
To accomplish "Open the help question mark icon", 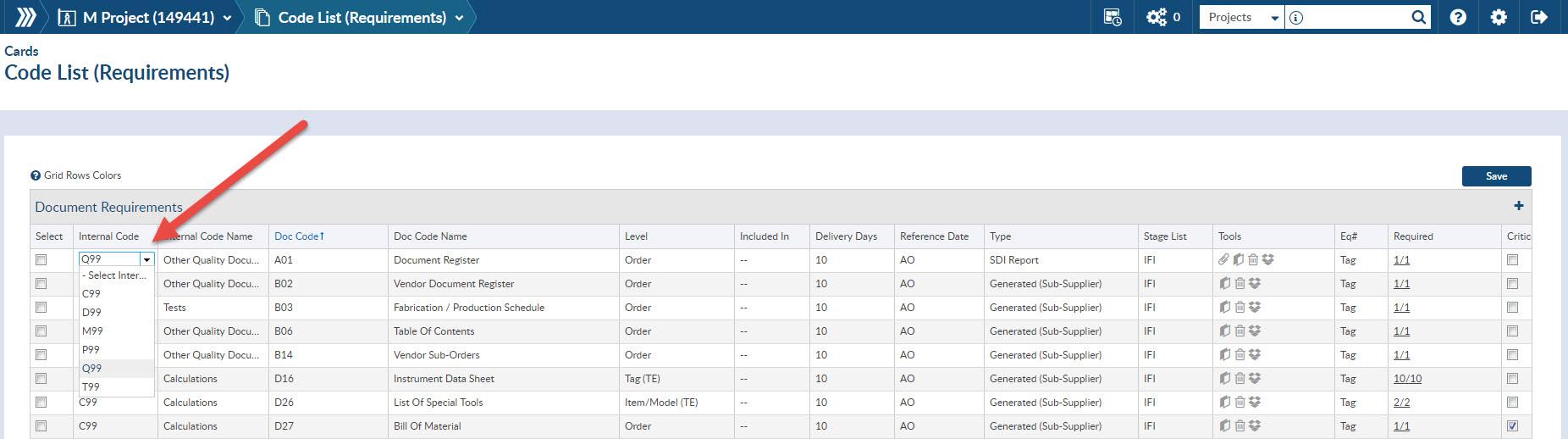I will [x=1458, y=17].
